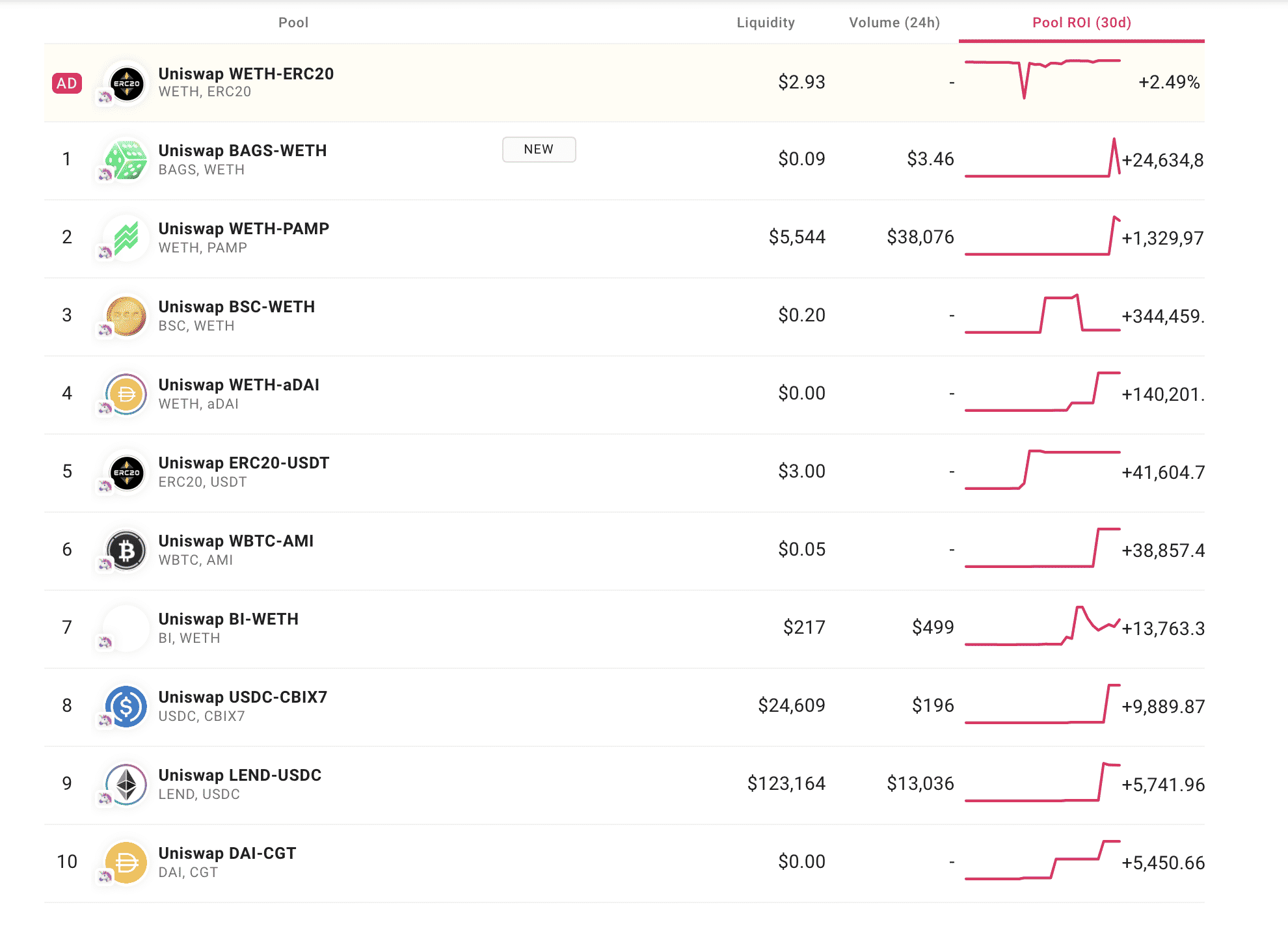Click the BI-WETH ROI sparkline chart
1288x933 pixels.
(x=1043, y=626)
